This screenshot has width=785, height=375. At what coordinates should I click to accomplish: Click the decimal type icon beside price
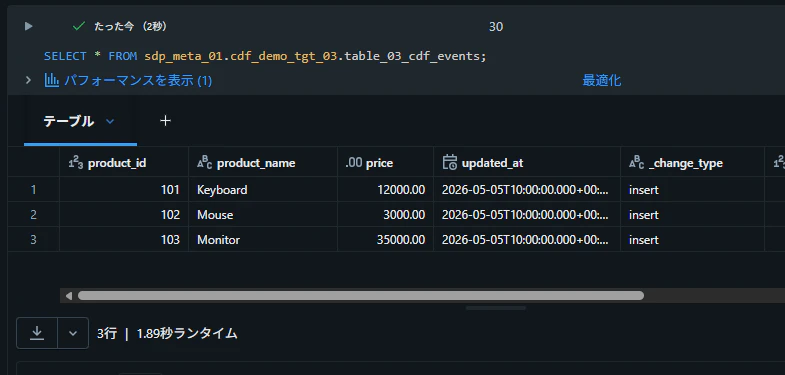pyautogui.click(x=353, y=163)
